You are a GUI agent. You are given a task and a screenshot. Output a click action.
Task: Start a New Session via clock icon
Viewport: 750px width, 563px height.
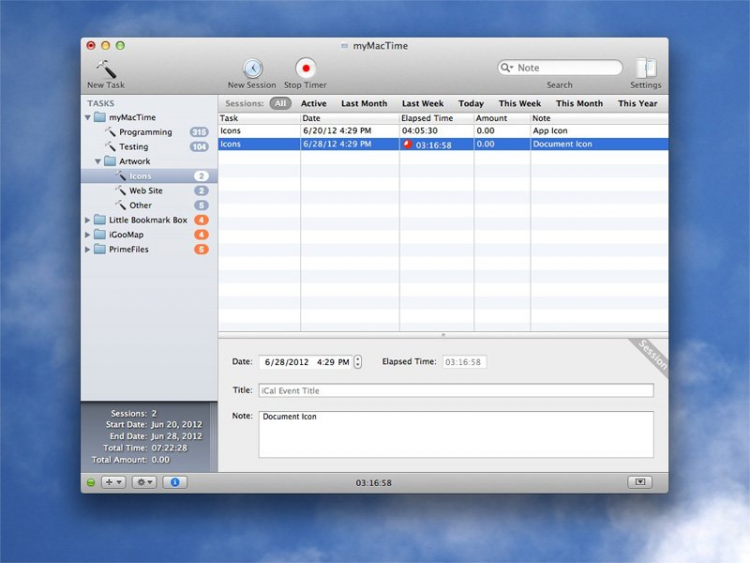(252, 68)
